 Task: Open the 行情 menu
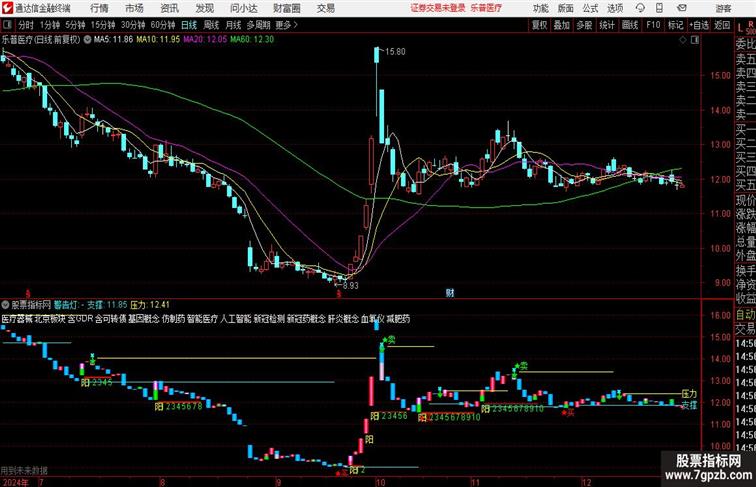[99, 8]
